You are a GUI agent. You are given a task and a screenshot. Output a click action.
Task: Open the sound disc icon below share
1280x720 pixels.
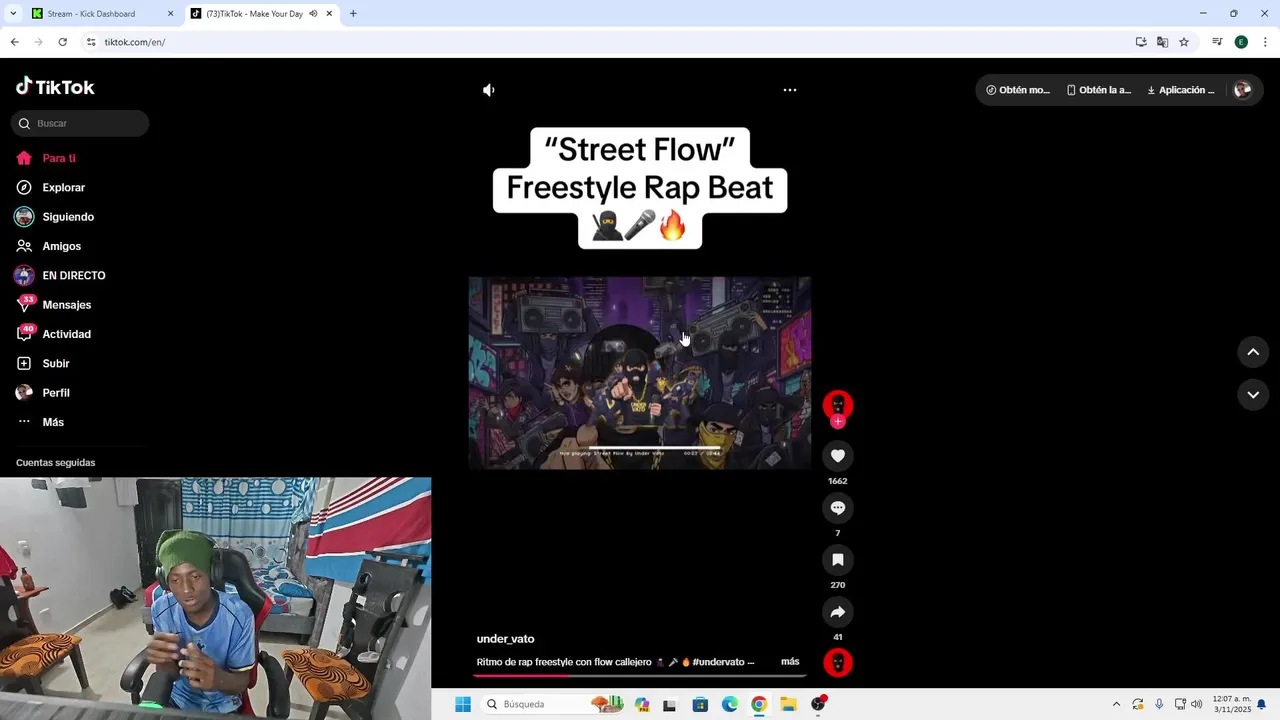838,663
